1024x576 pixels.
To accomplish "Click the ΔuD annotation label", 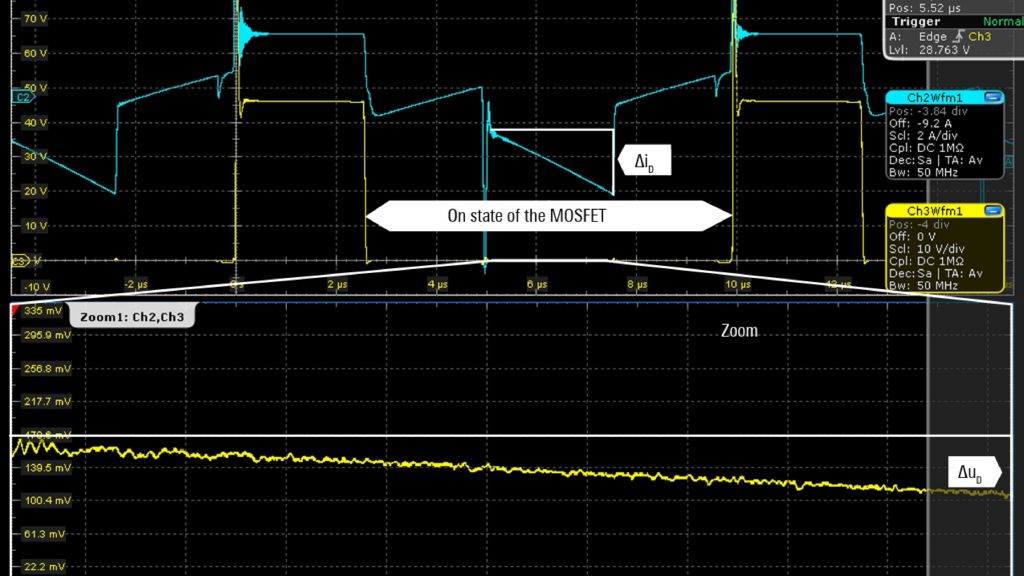I will pyautogui.click(x=970, y=472).
